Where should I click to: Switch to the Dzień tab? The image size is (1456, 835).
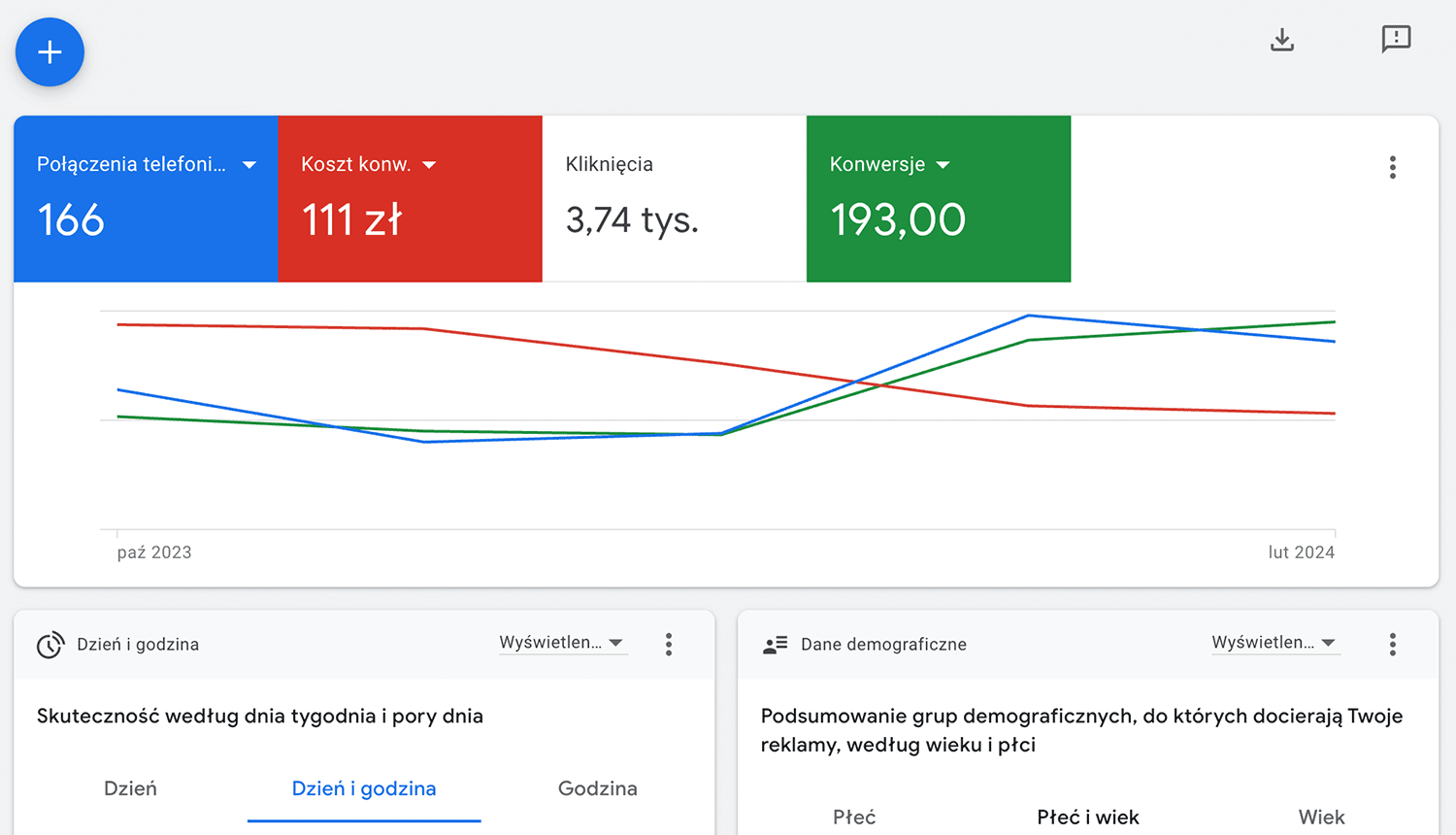pyautogui.click(x=130, y=788)
